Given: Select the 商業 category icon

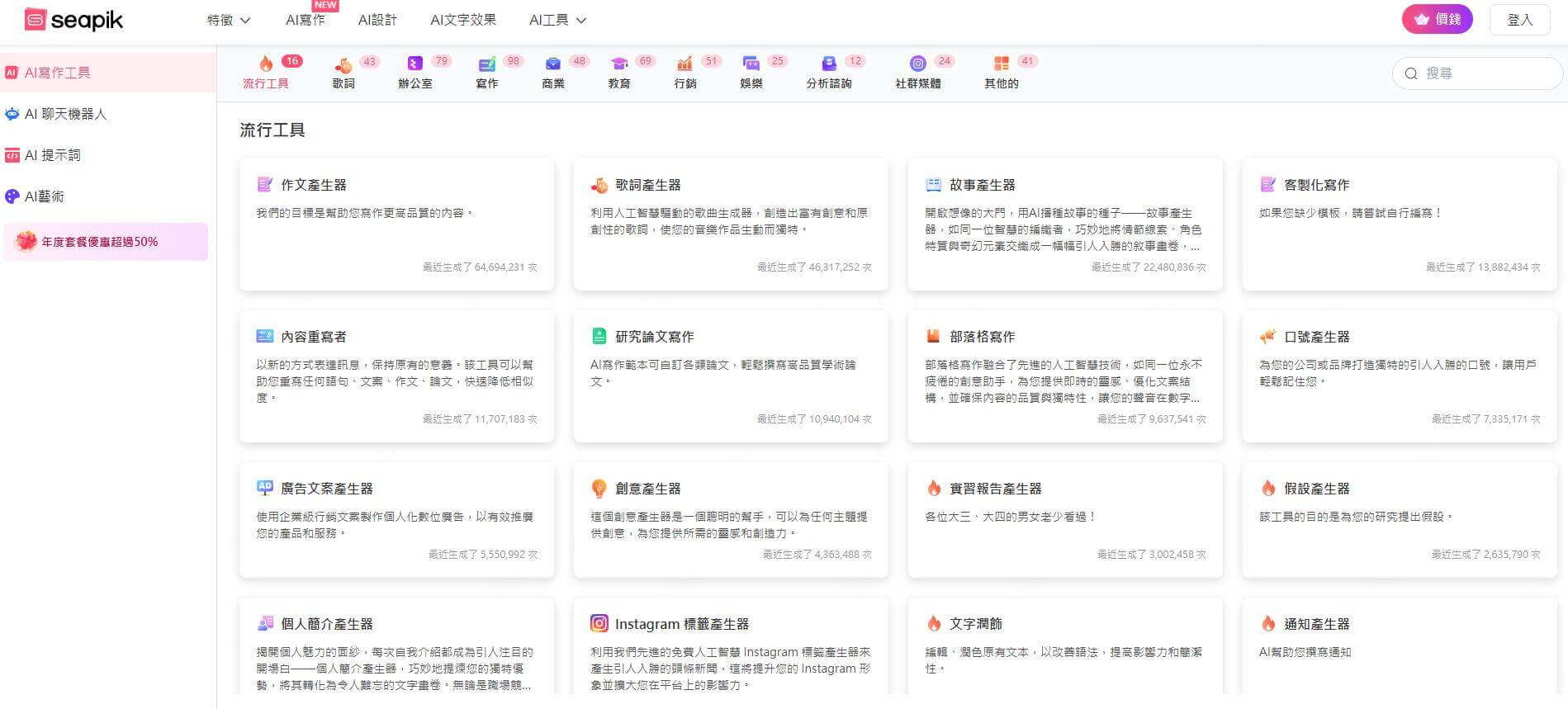Looking at the screenshot, I should 553,64.
